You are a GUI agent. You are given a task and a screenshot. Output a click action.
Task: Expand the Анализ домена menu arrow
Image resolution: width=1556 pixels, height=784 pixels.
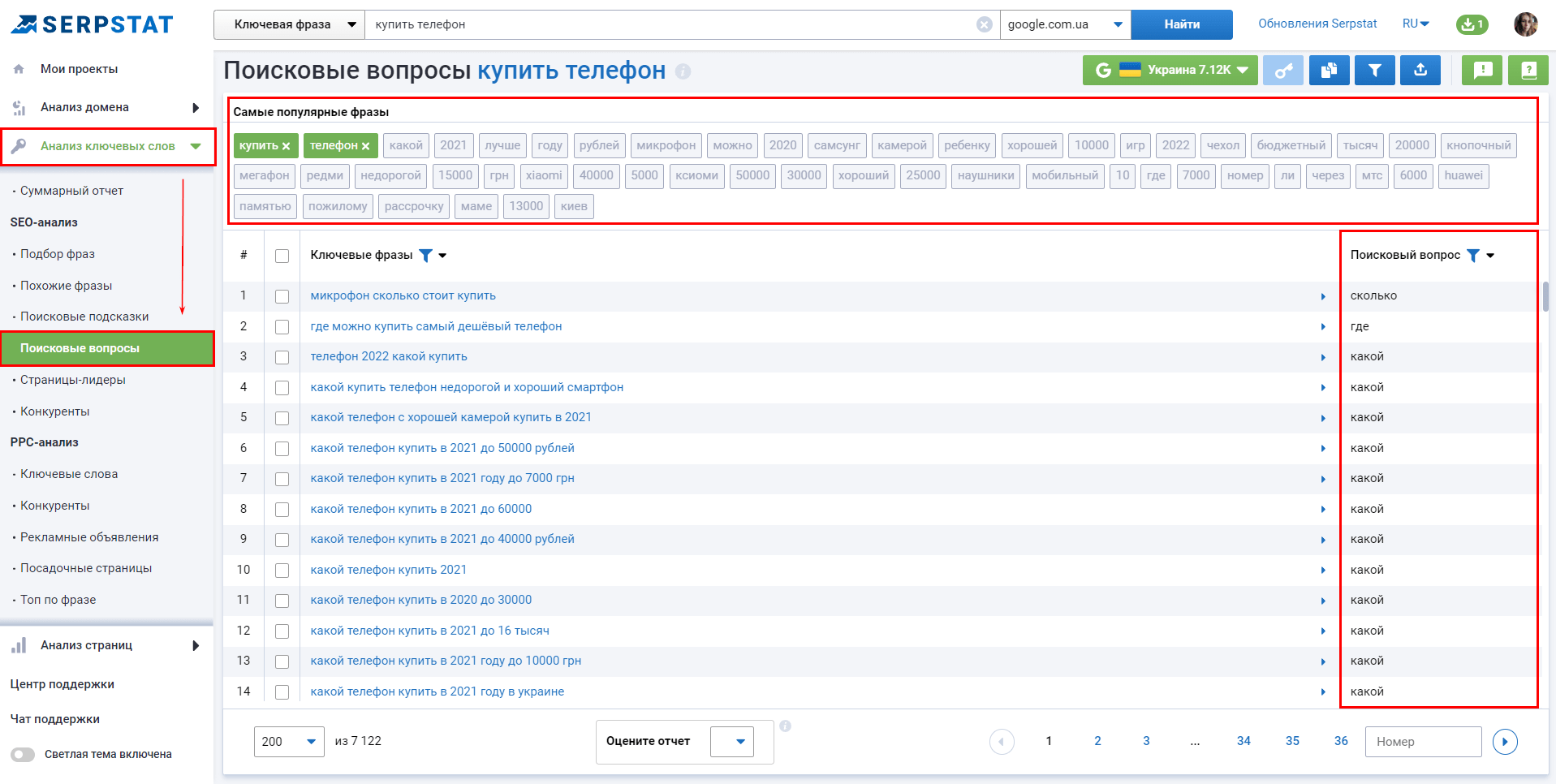(196, 107)
